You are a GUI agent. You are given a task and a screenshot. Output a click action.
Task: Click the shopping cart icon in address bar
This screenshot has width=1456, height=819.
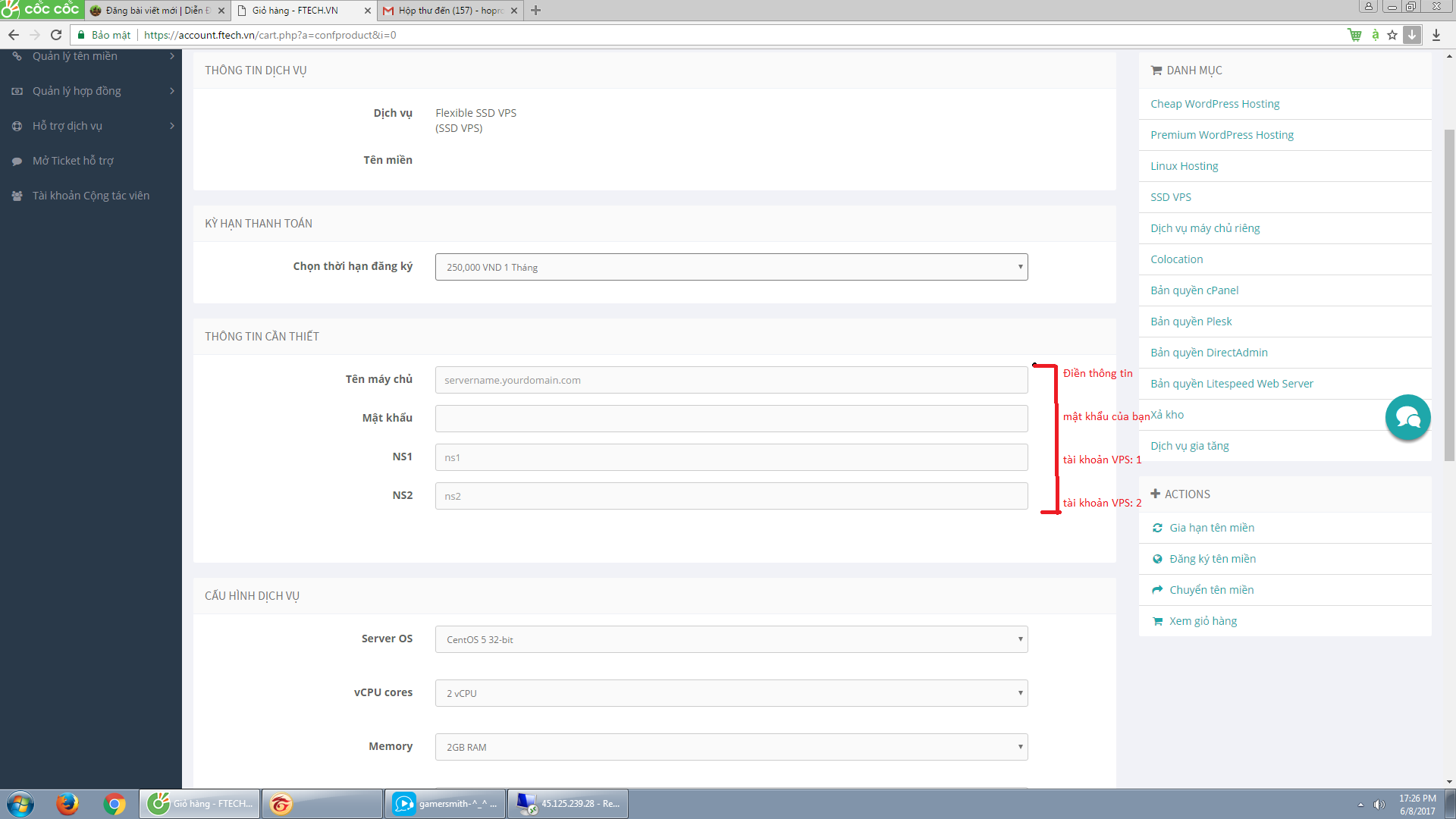coord(1354,35)
